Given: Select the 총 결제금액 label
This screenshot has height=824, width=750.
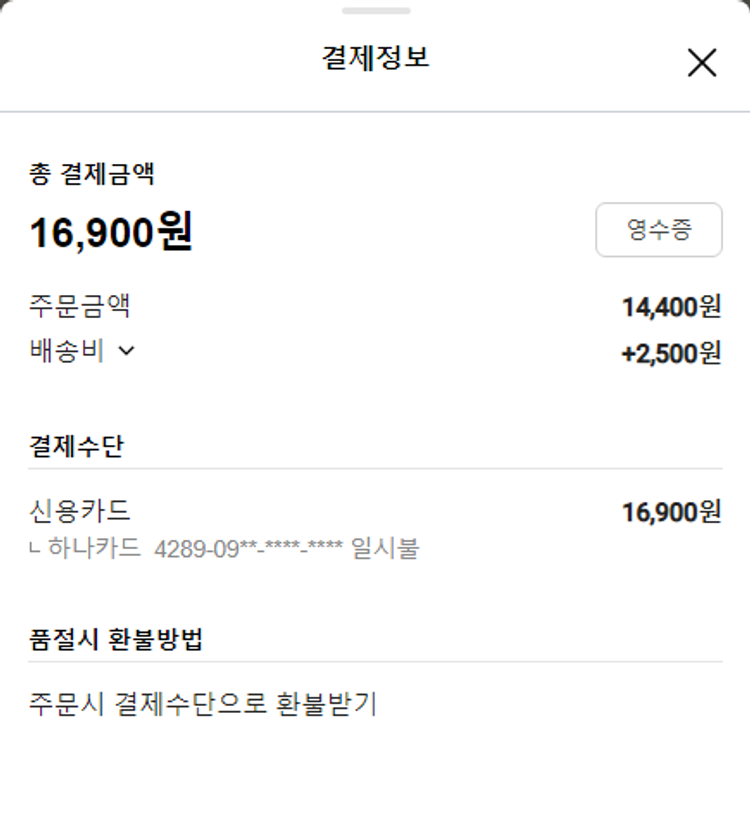Looking at the screenshot, I should [92, 175].
